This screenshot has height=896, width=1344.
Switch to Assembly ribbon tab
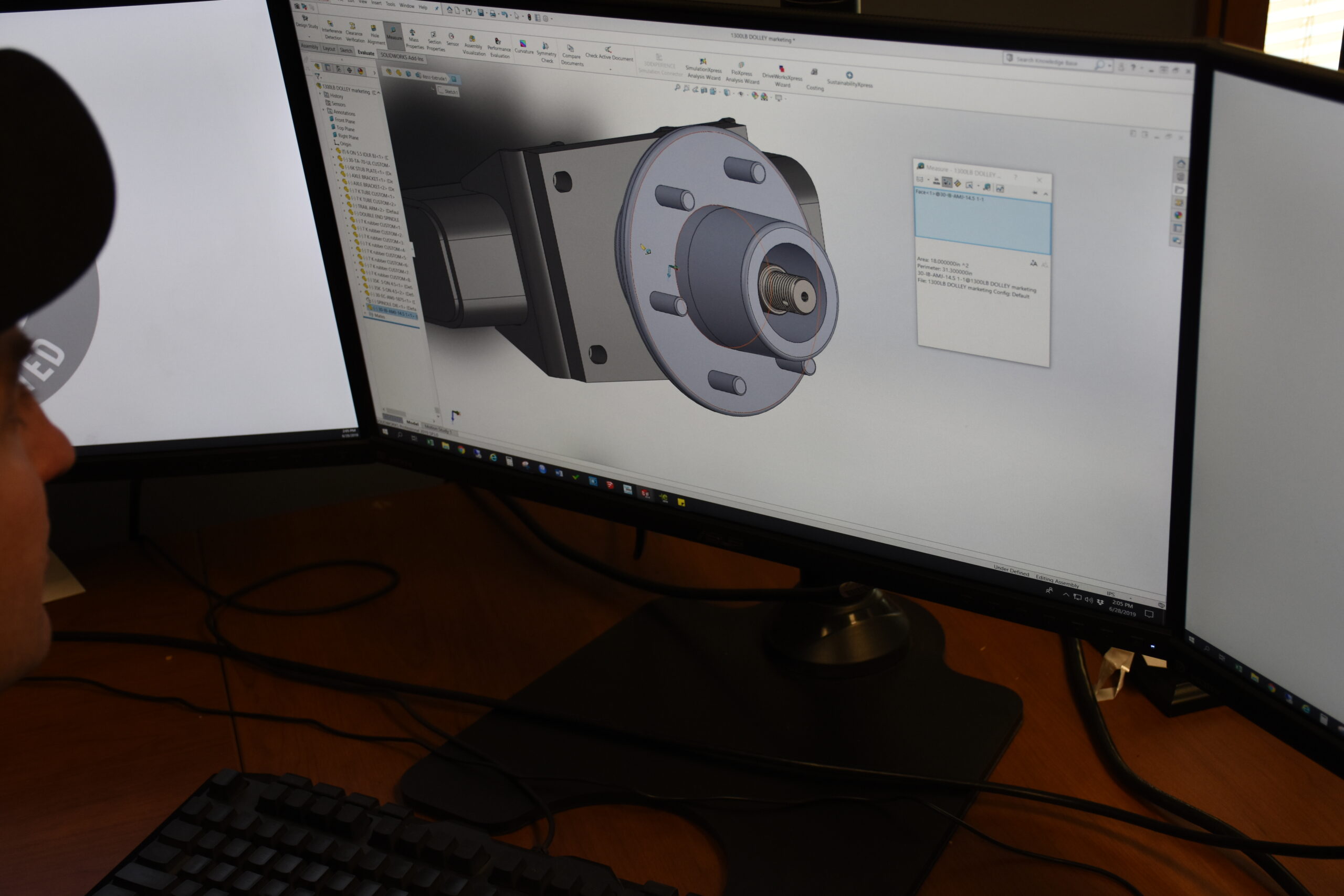[x=309, y=47]
